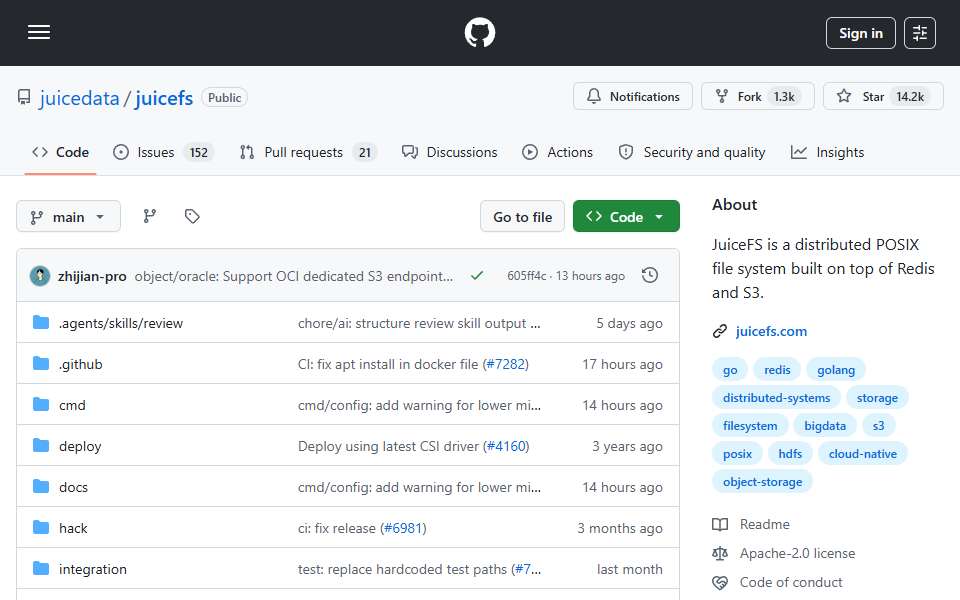
Task: Click folder icon beside deploy
Action: click(x=41, y=446)
